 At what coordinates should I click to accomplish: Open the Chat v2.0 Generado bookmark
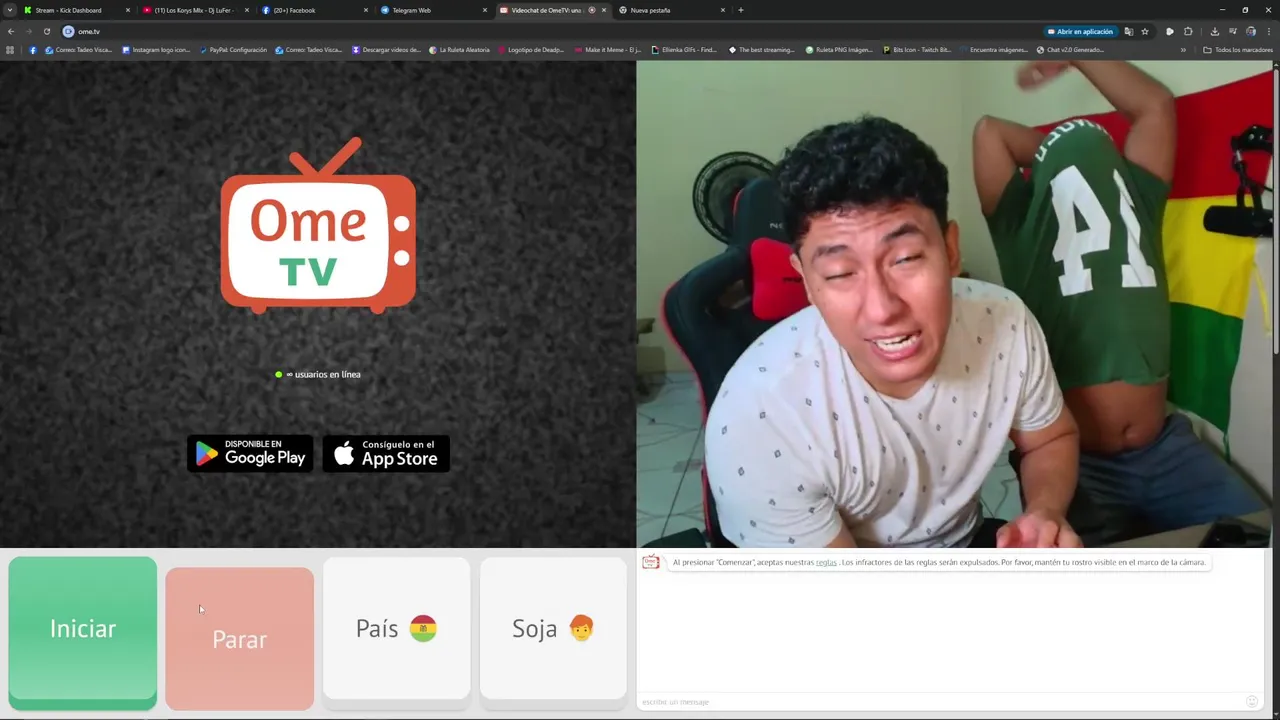click(1070, 50)
